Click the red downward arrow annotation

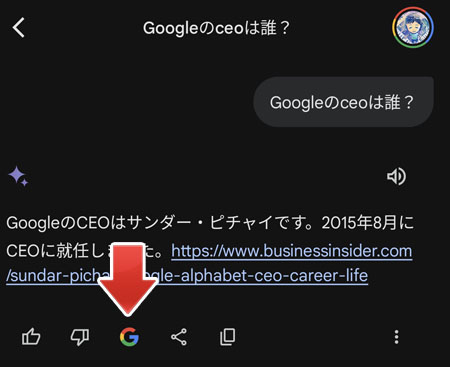128,279
